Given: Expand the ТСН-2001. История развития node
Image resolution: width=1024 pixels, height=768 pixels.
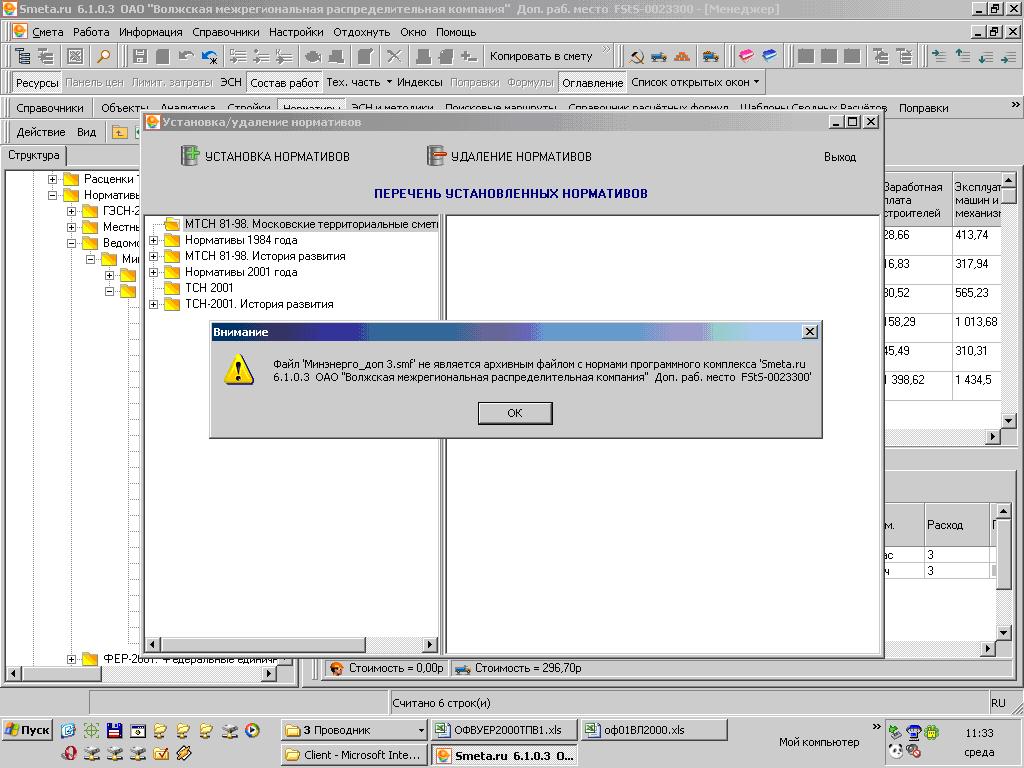Looking at the screenshot, I should [154, 304].
